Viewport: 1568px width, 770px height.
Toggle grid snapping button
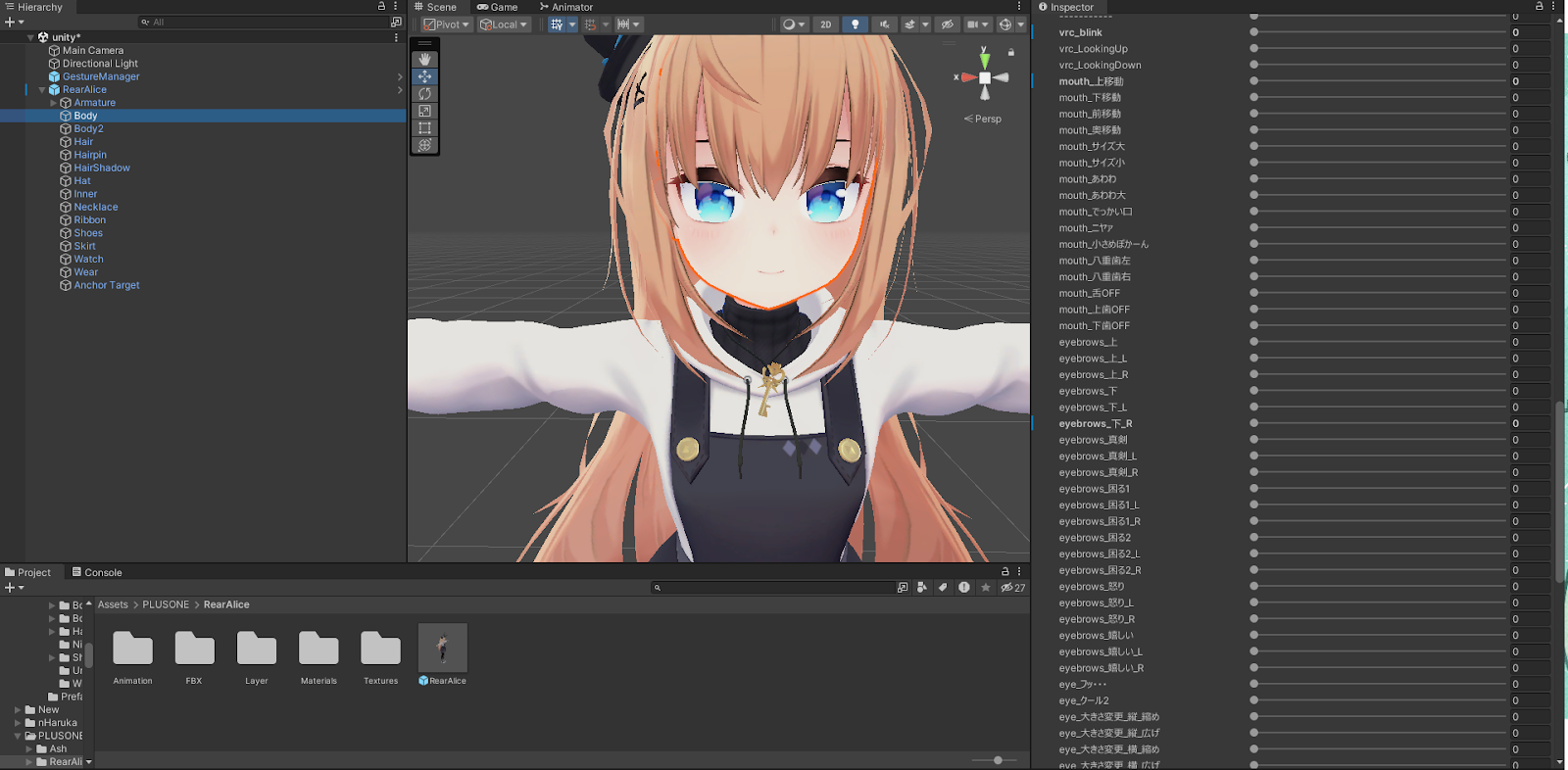tap(590, 24)
